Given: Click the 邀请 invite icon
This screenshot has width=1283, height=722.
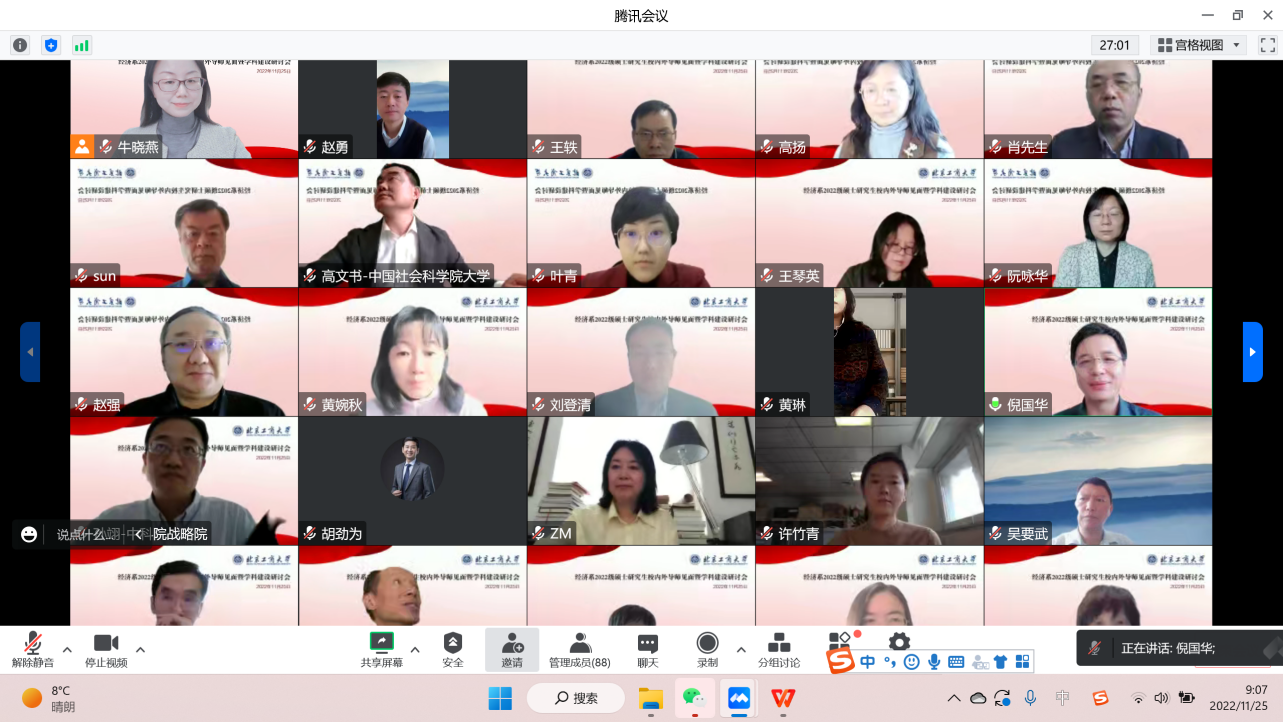Looking at the screenshot, I should click(512, 649).
